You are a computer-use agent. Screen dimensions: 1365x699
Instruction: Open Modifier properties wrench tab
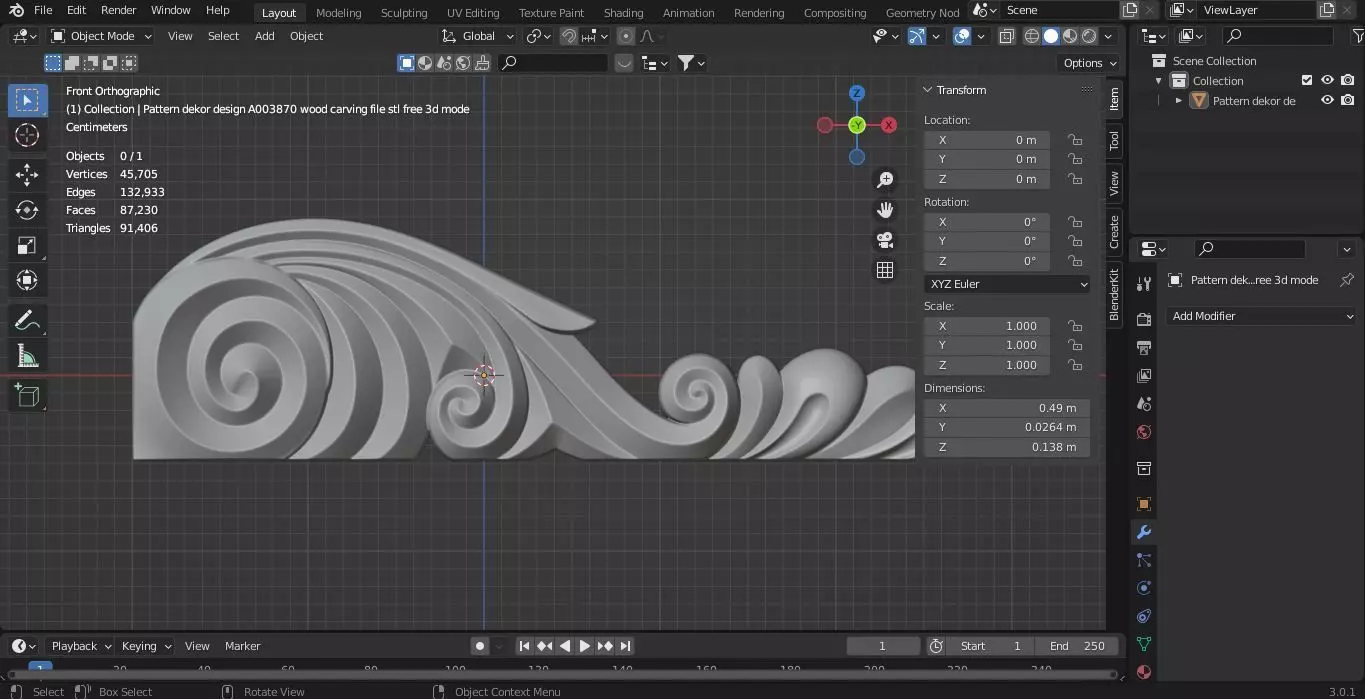(1144, 532)
